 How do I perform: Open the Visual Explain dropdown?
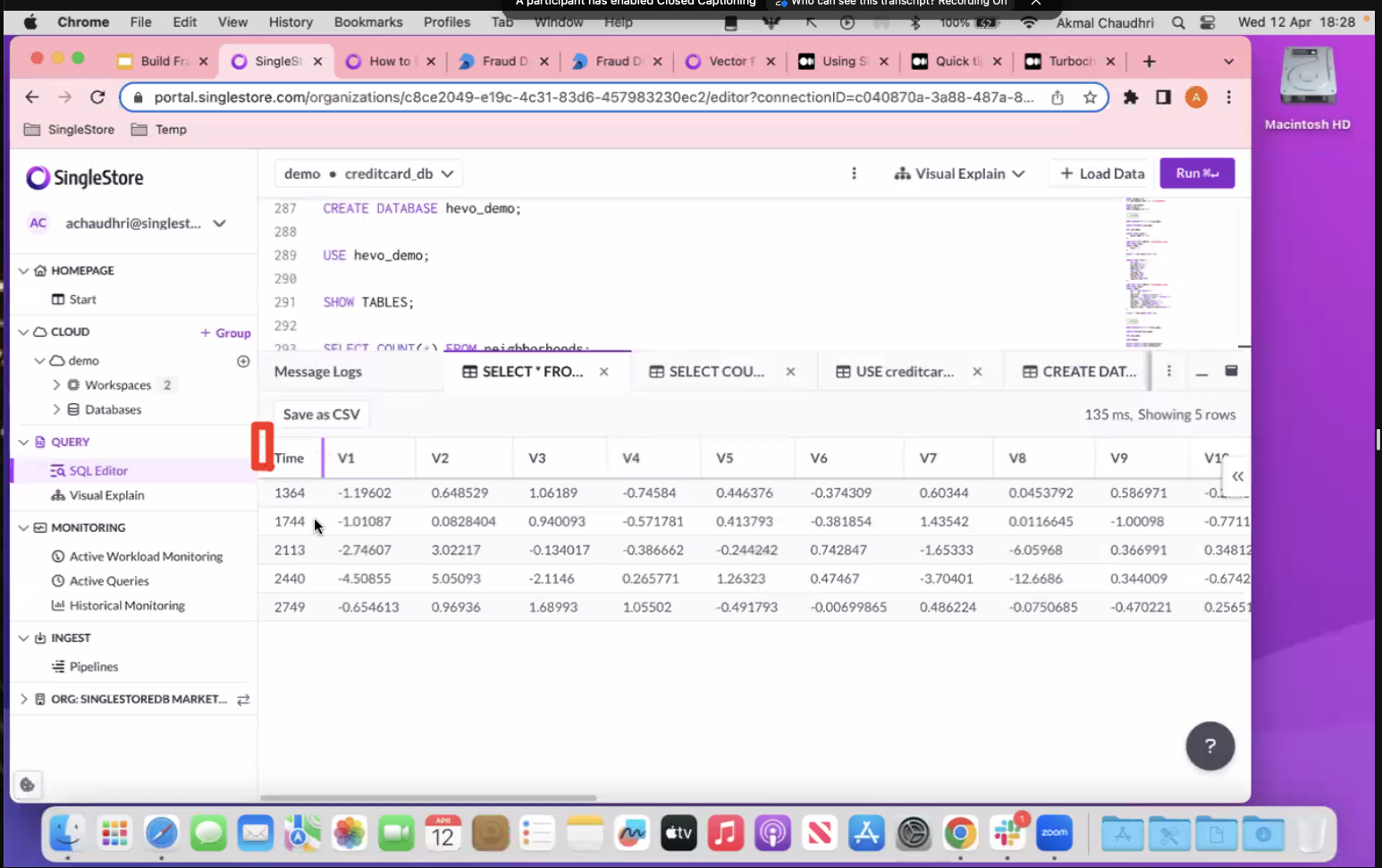(959, 173)
